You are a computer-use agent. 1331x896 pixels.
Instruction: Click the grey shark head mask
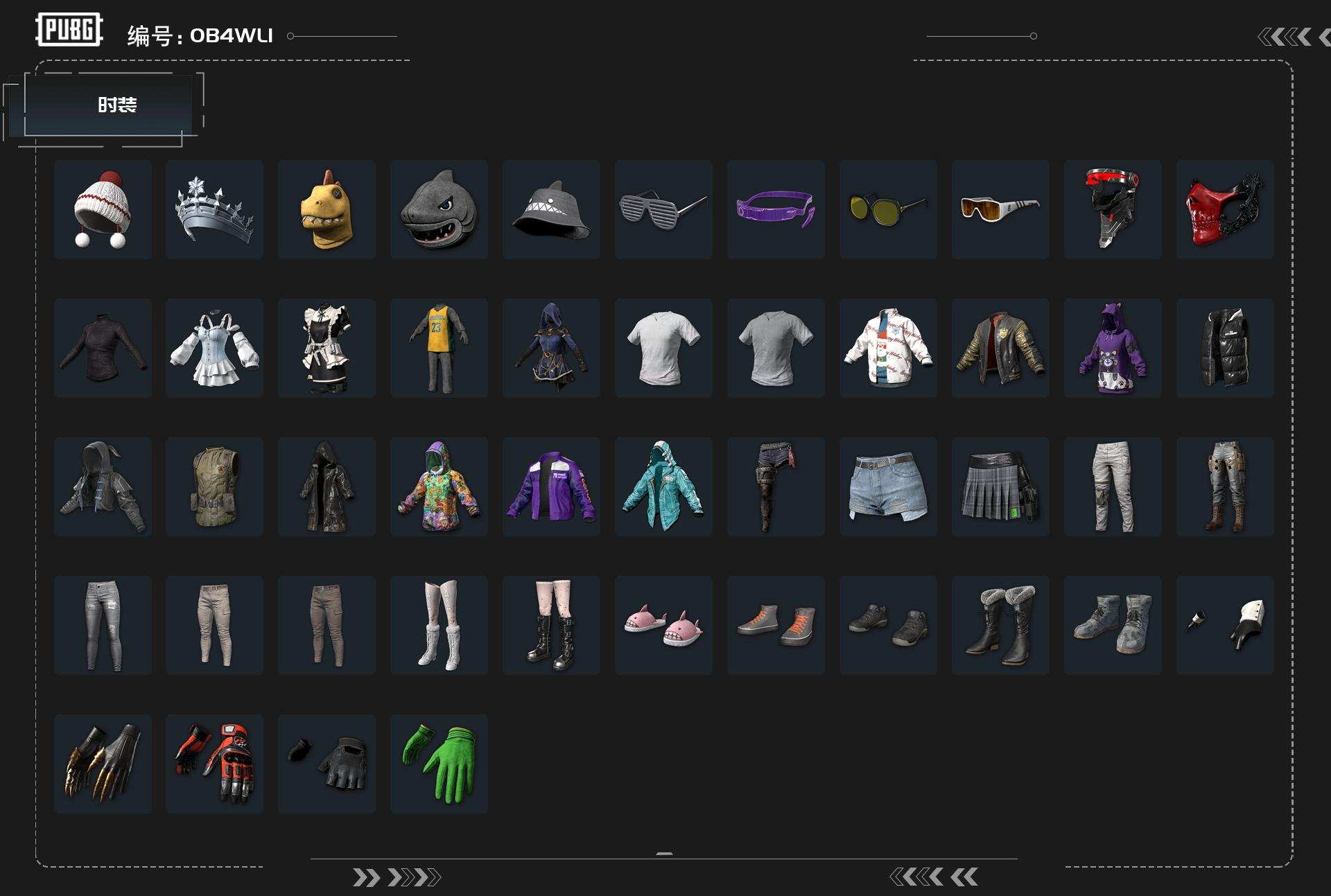[439, 209]
